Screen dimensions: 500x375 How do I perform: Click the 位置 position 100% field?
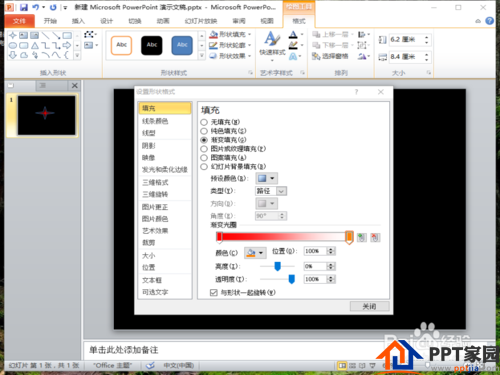pos(315,251)
